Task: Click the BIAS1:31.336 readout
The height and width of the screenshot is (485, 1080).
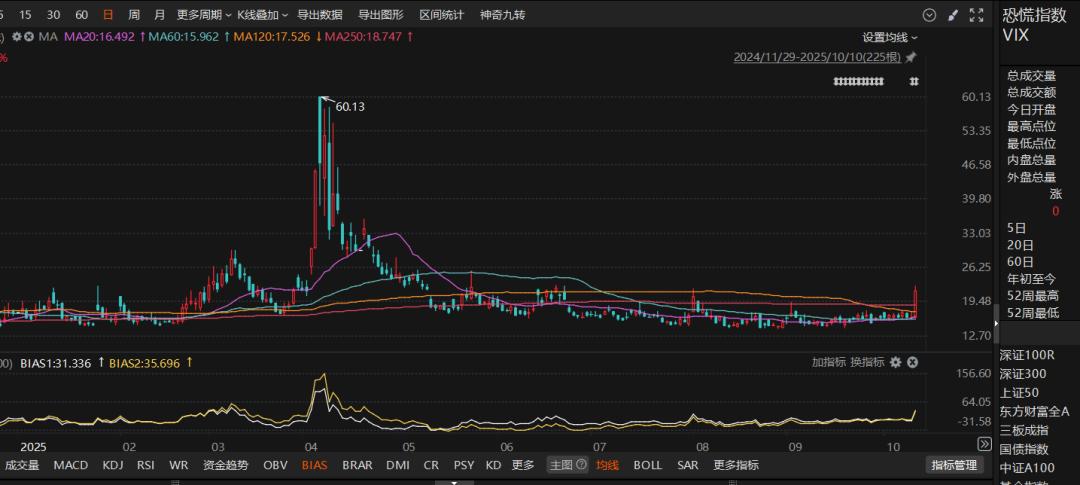Action: click(x=56, y=362)
